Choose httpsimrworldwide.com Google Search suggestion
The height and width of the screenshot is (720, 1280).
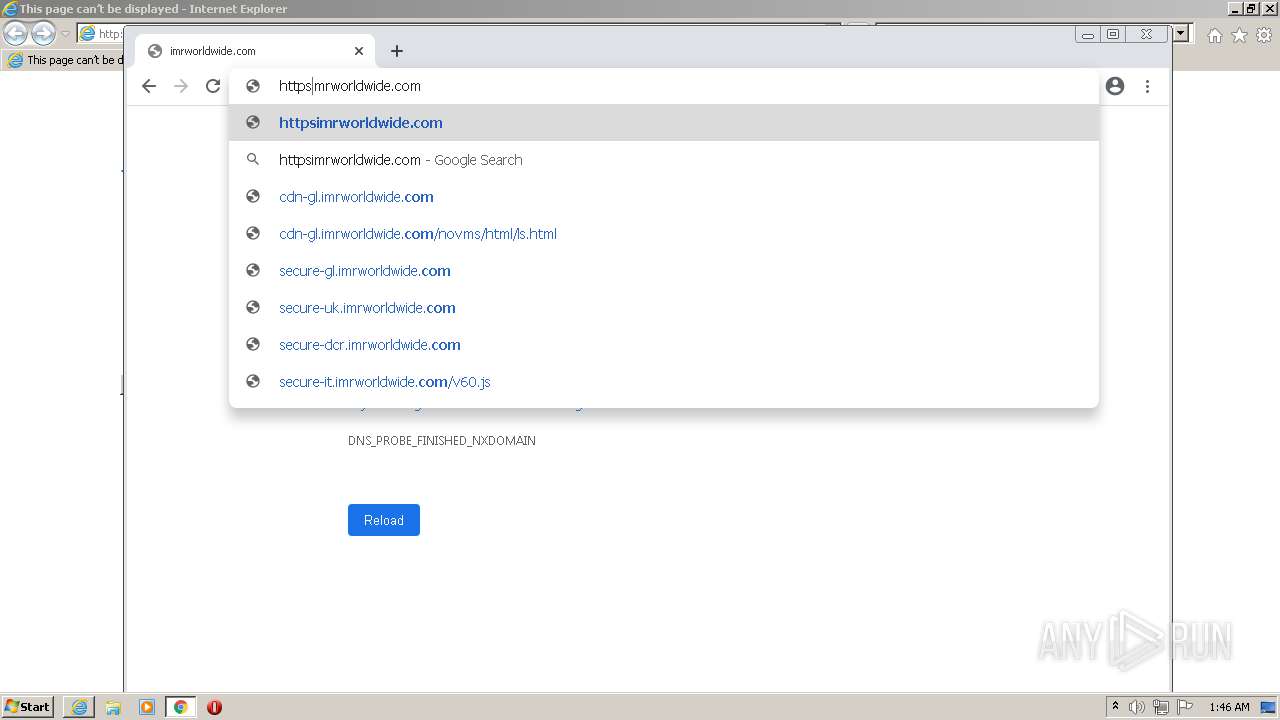tap(664, 160)
